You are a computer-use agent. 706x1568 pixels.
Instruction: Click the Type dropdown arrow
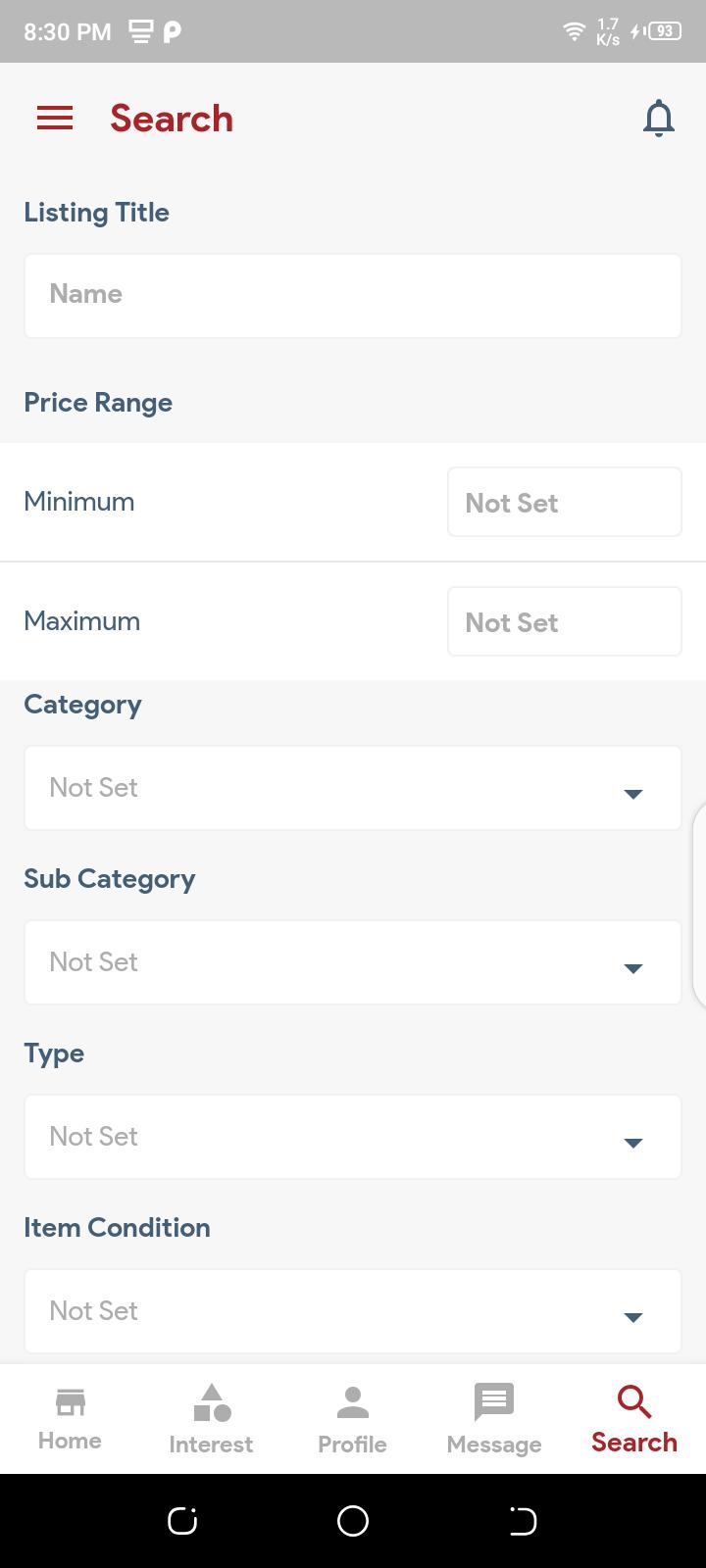[633, 1143]
